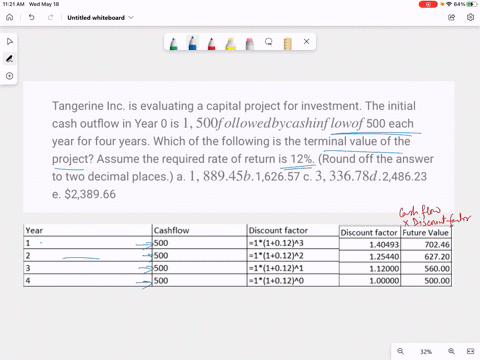The width and height of the screenshot is (480, 360).
Task: Go to the Home screen icon
Action: click(x=10, y=17)
